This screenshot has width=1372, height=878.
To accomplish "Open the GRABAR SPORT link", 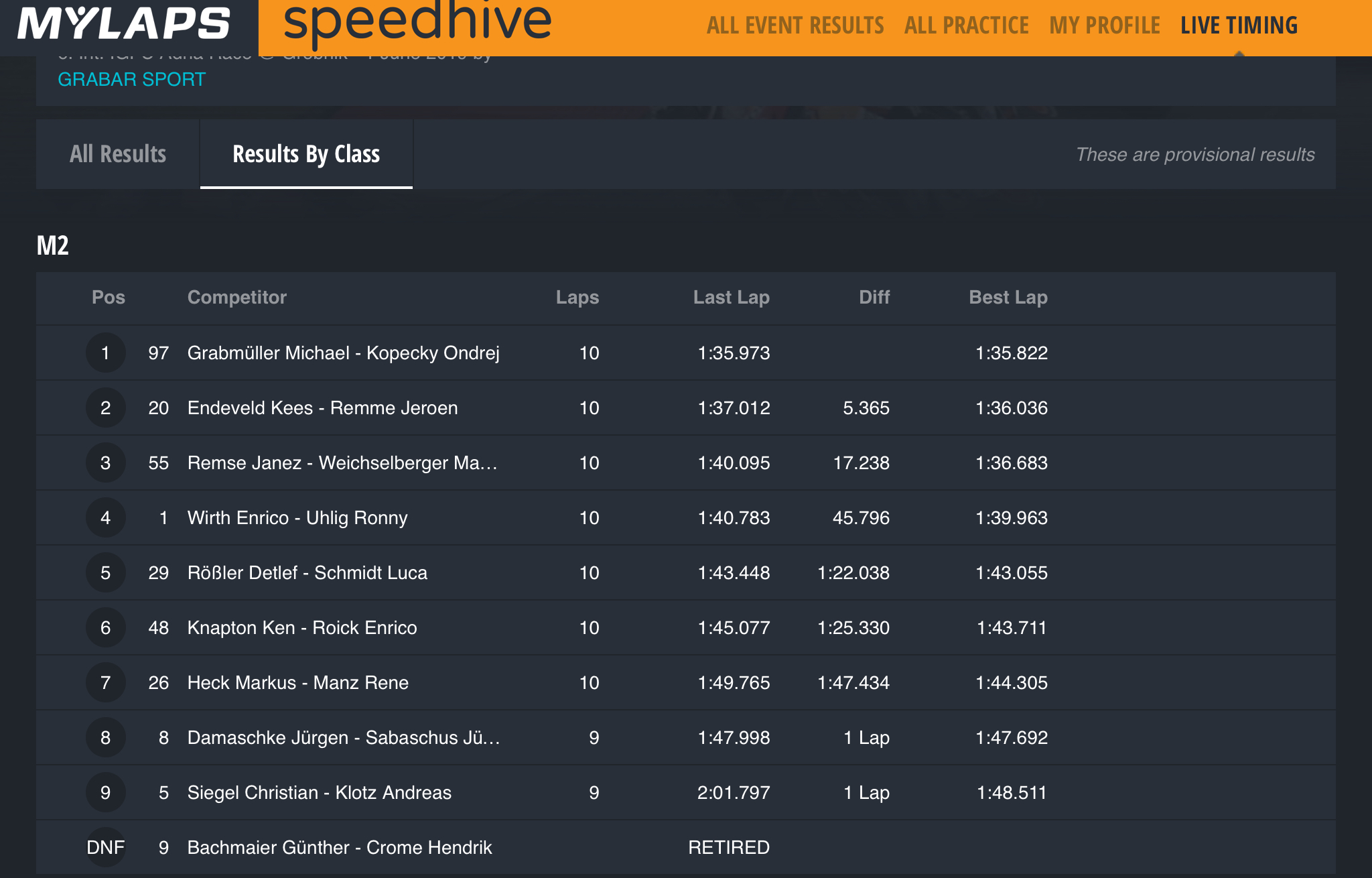I will click(131, 79).
